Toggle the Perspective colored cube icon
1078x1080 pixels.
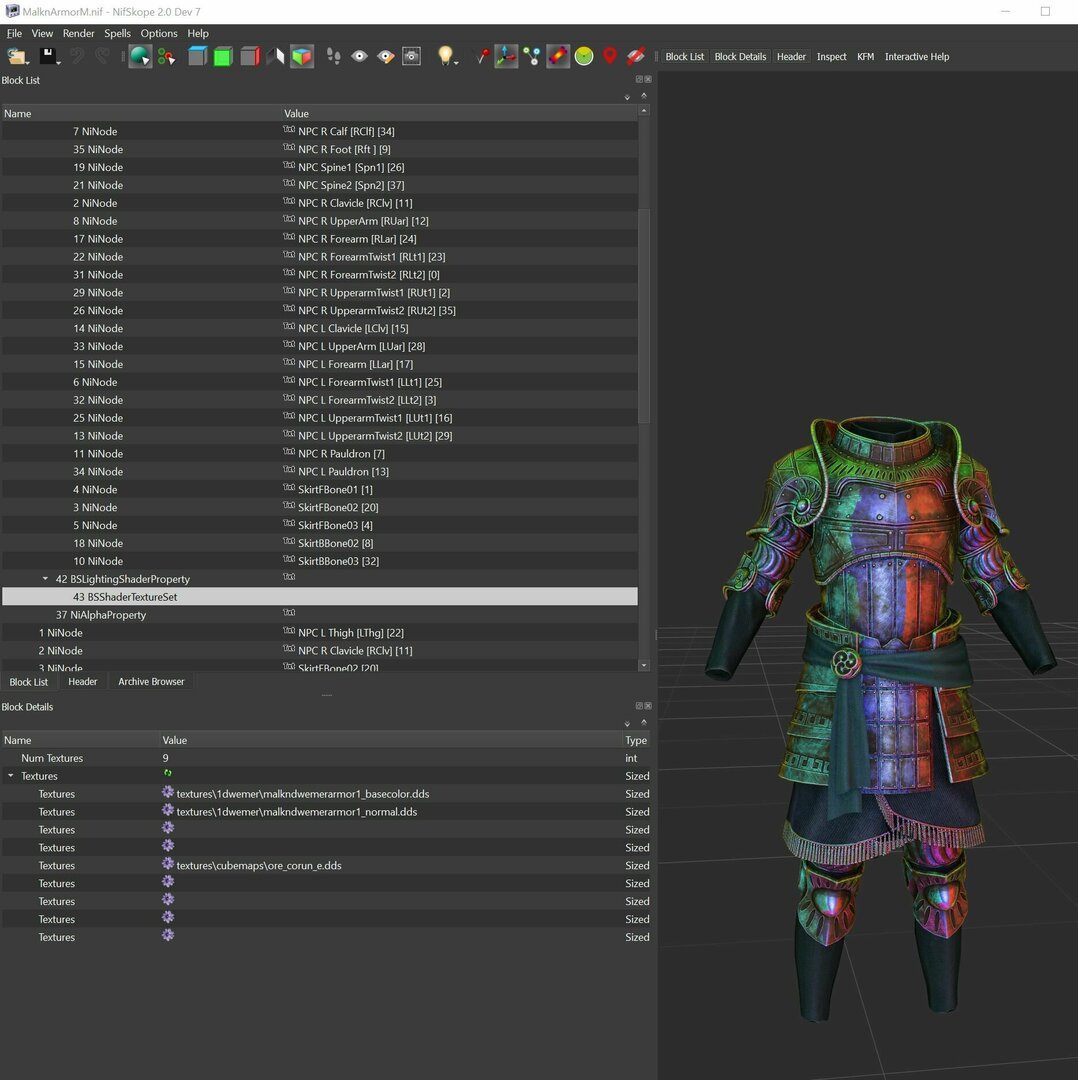302,56
